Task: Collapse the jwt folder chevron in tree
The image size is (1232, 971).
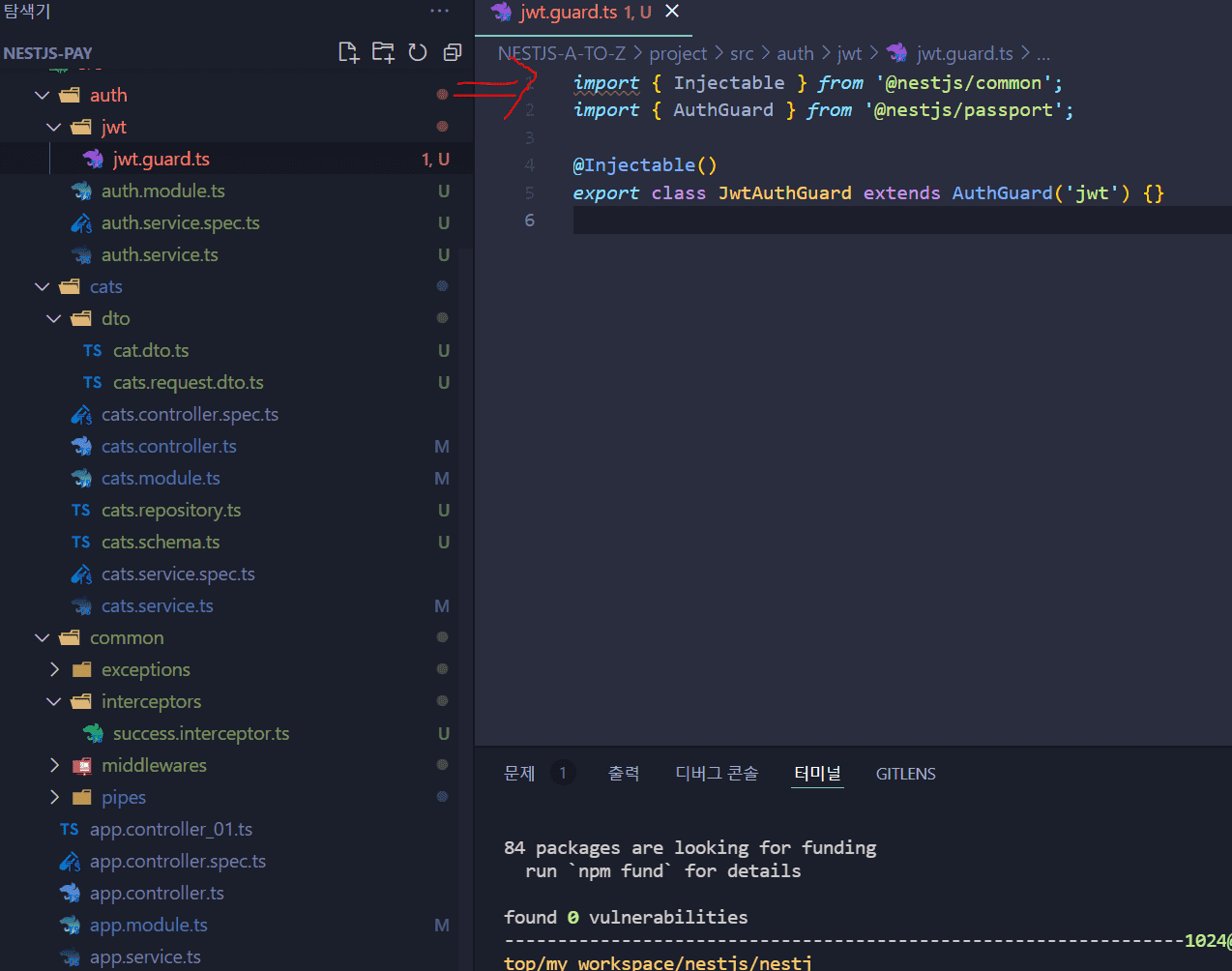Action: point(54,127)
